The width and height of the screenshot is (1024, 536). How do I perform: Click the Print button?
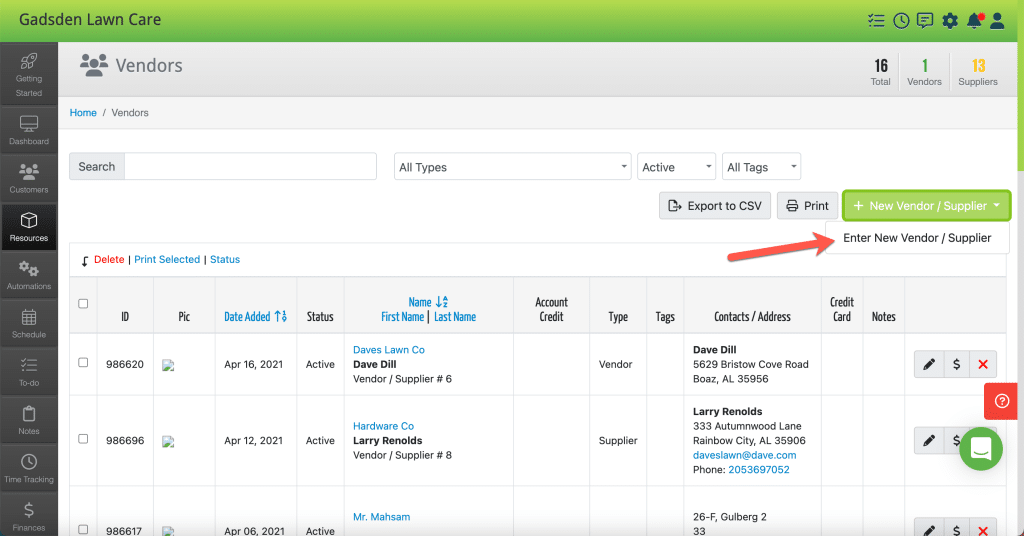[807, 206]
